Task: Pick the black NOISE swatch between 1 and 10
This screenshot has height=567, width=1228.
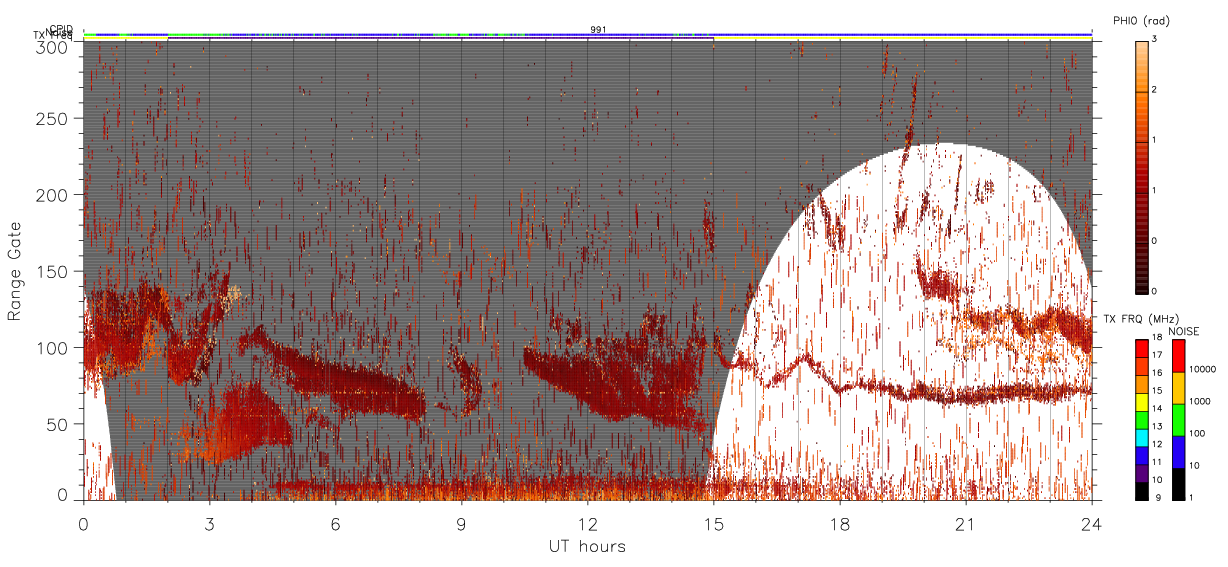Action: [1178, 484]
